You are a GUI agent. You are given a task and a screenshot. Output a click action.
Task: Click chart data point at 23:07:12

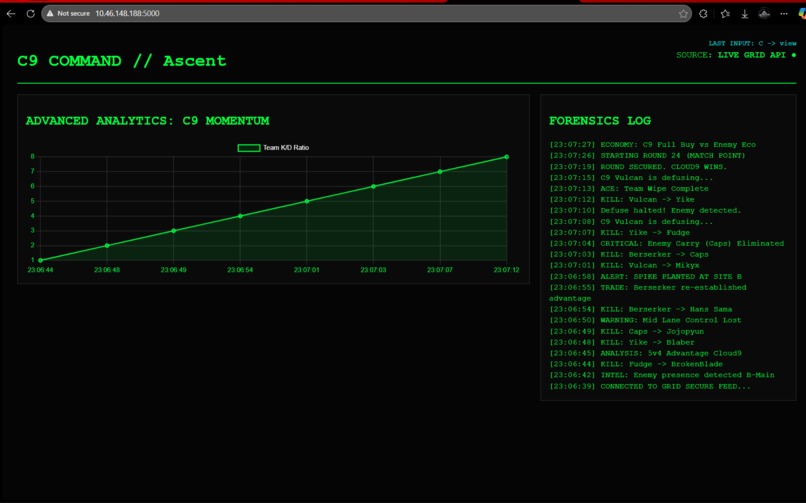(506, 157)
